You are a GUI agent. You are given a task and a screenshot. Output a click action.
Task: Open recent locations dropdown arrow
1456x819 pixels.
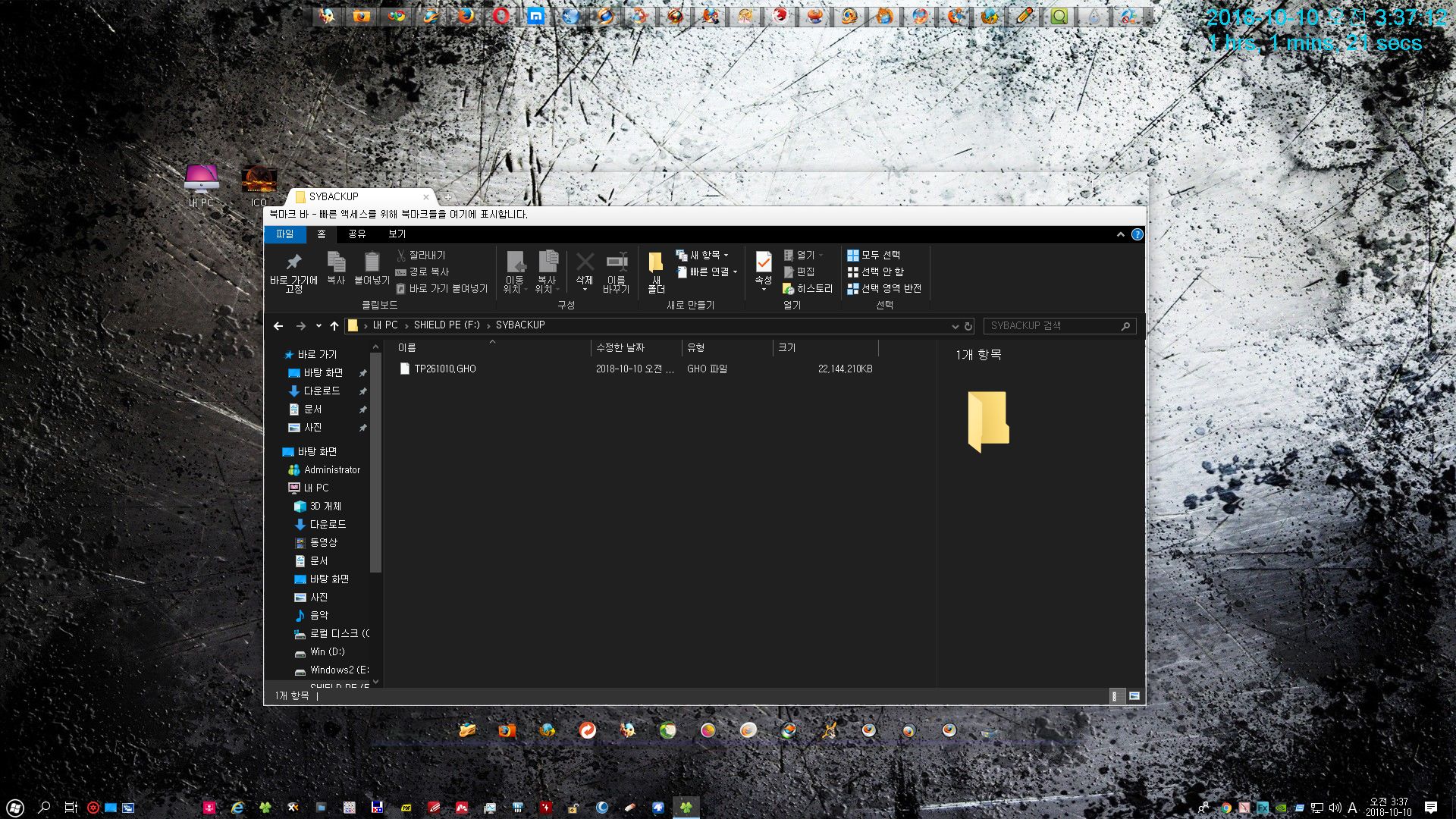click(x=318, y=326)
